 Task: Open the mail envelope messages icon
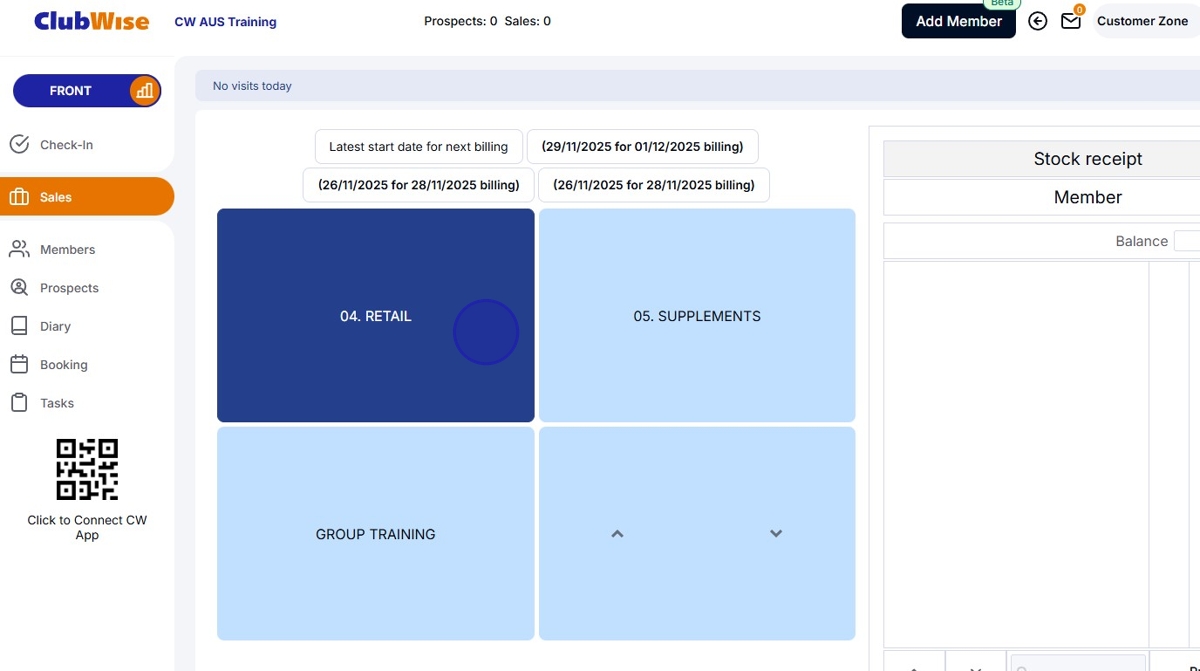1070,21
